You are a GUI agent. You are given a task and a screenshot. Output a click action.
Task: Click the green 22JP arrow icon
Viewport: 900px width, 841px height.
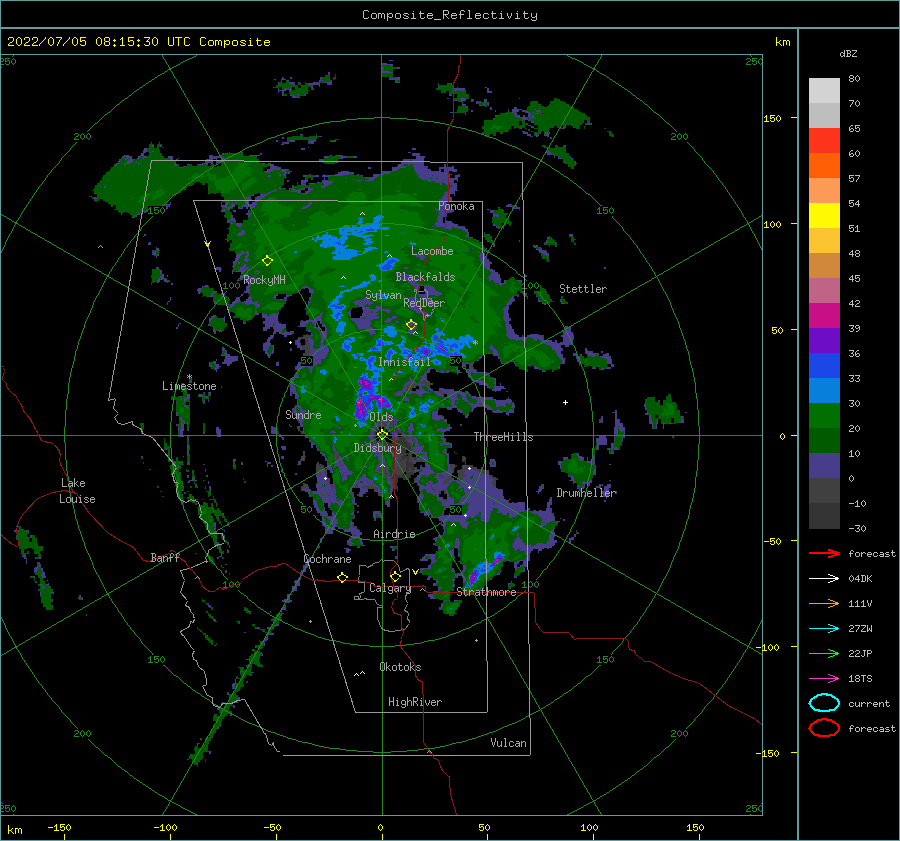pyautogui.click(x=824, y=653)
